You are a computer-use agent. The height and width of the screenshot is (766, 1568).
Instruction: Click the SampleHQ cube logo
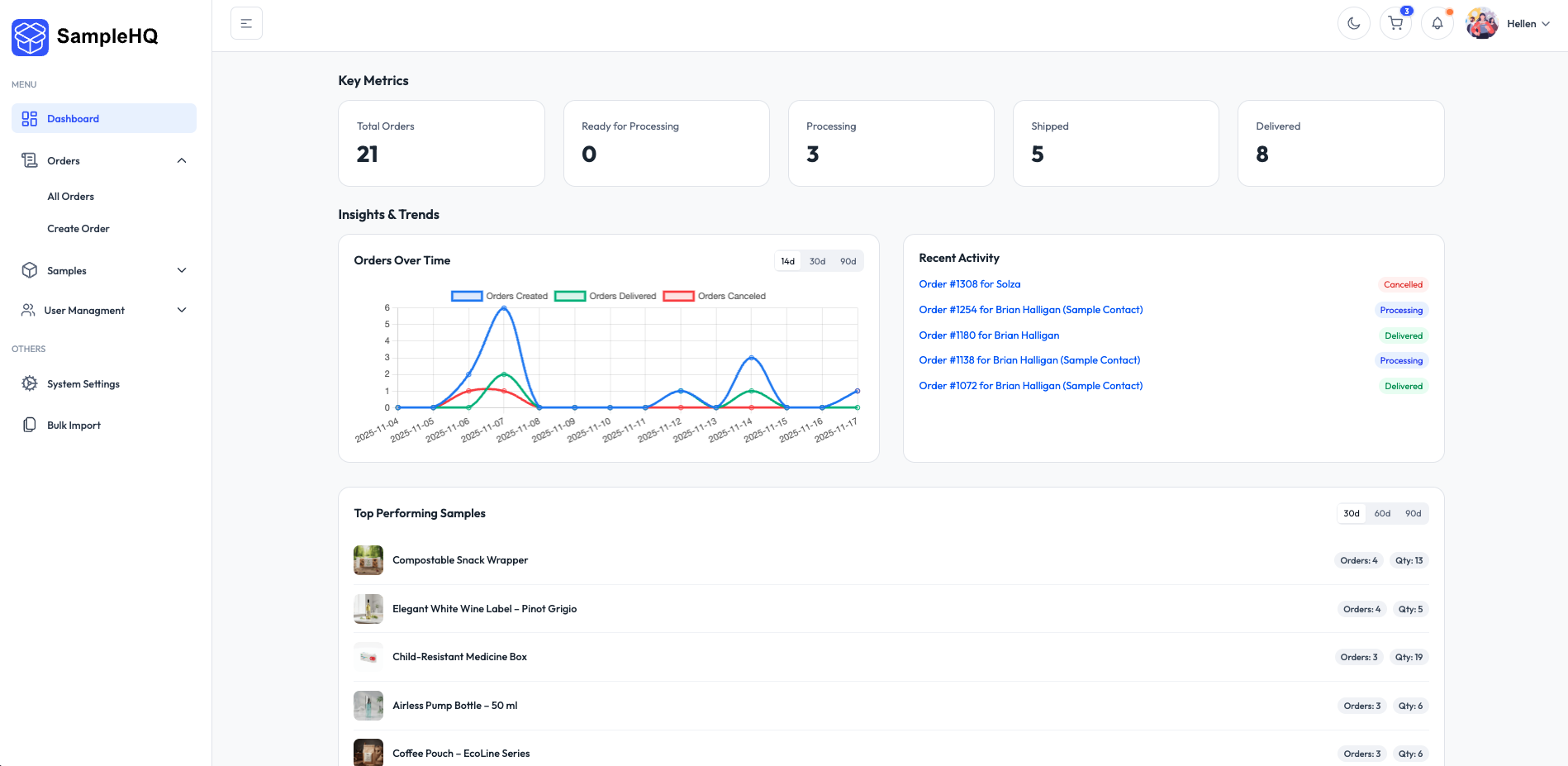(x=30, y=37)
